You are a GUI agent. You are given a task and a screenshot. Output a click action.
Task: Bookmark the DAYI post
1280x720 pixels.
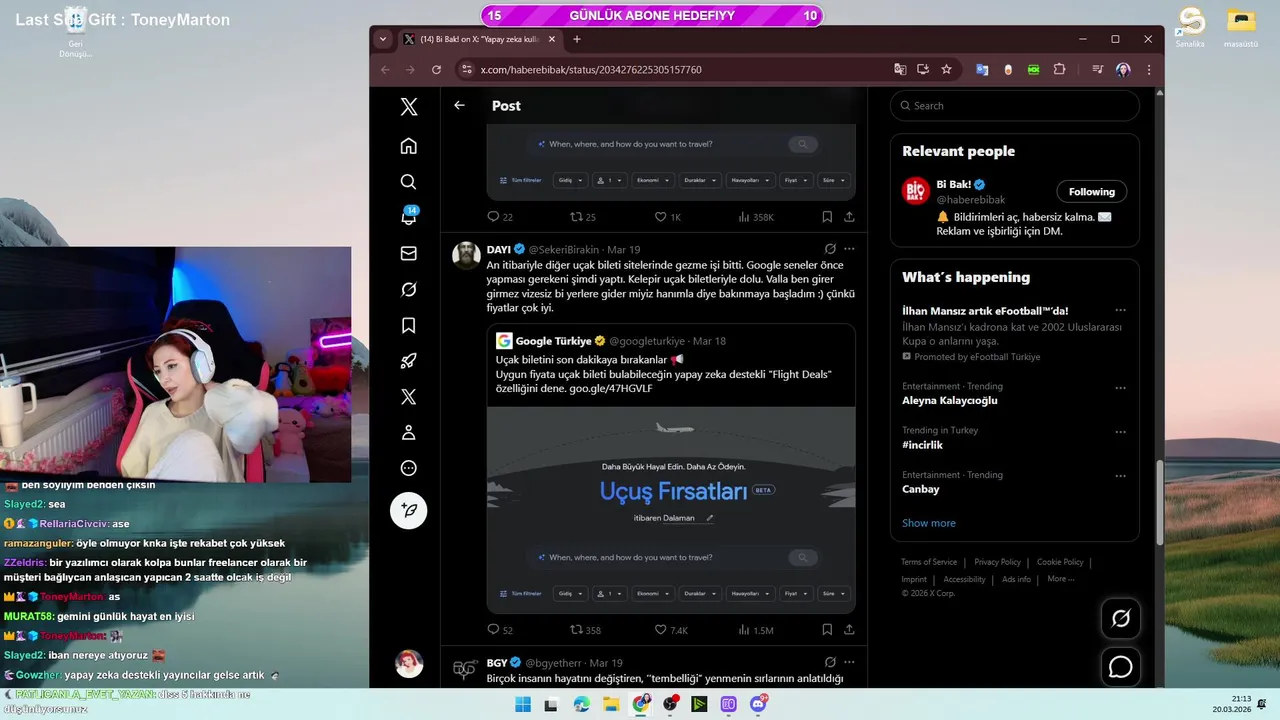click(x=827, y=630)
